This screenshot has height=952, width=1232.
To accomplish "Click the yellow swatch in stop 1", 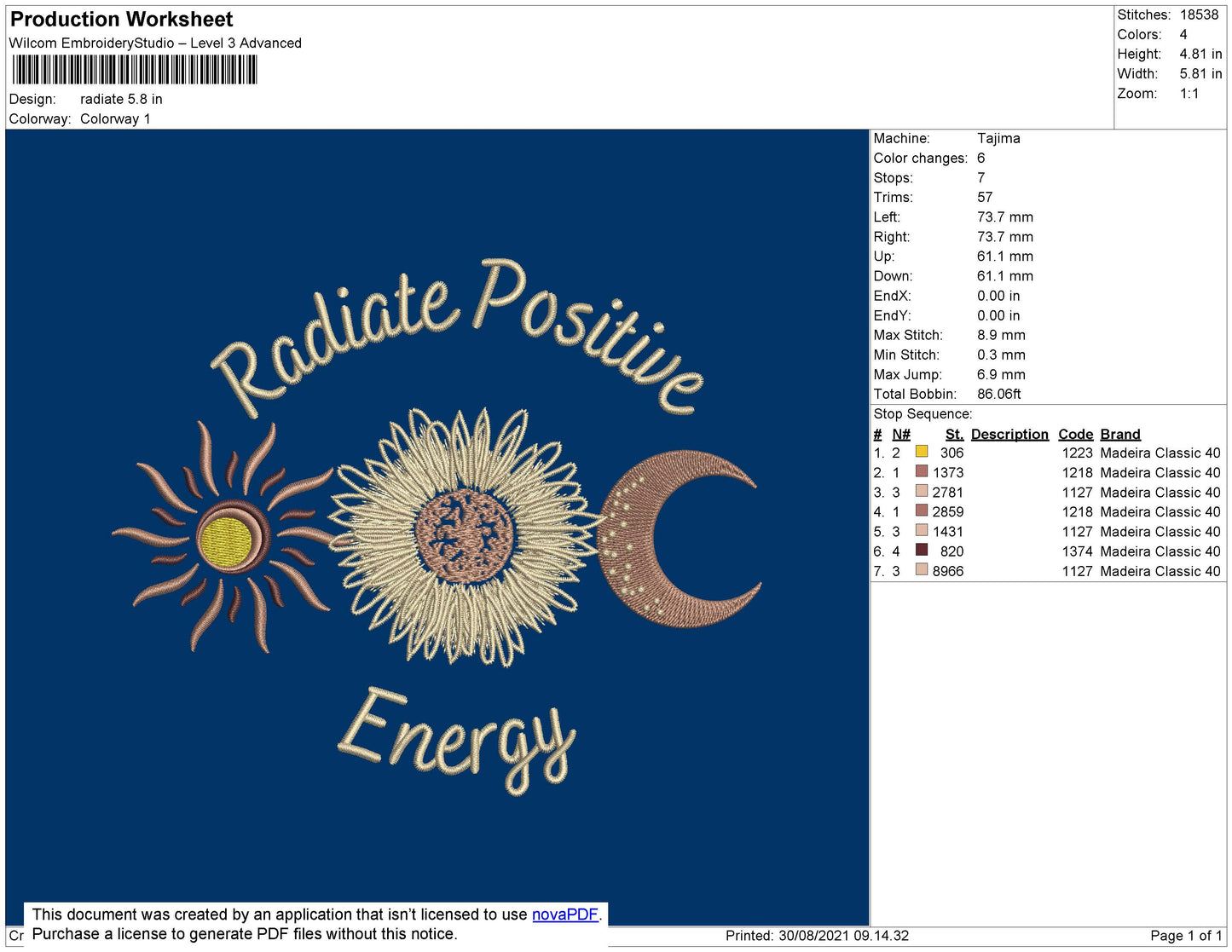I will [x=922, y=452].
